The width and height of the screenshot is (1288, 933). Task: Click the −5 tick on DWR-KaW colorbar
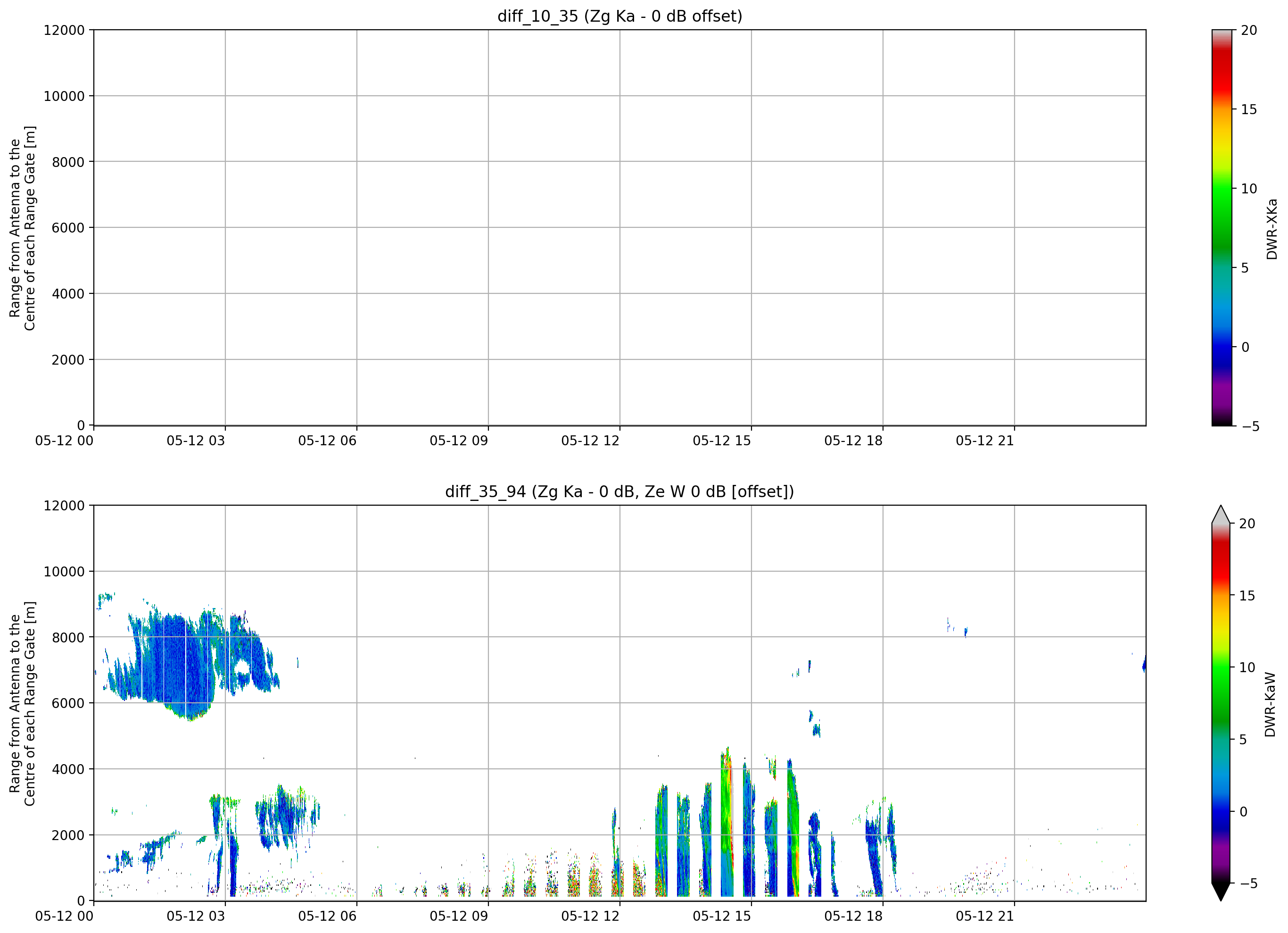click(1247, 883)
